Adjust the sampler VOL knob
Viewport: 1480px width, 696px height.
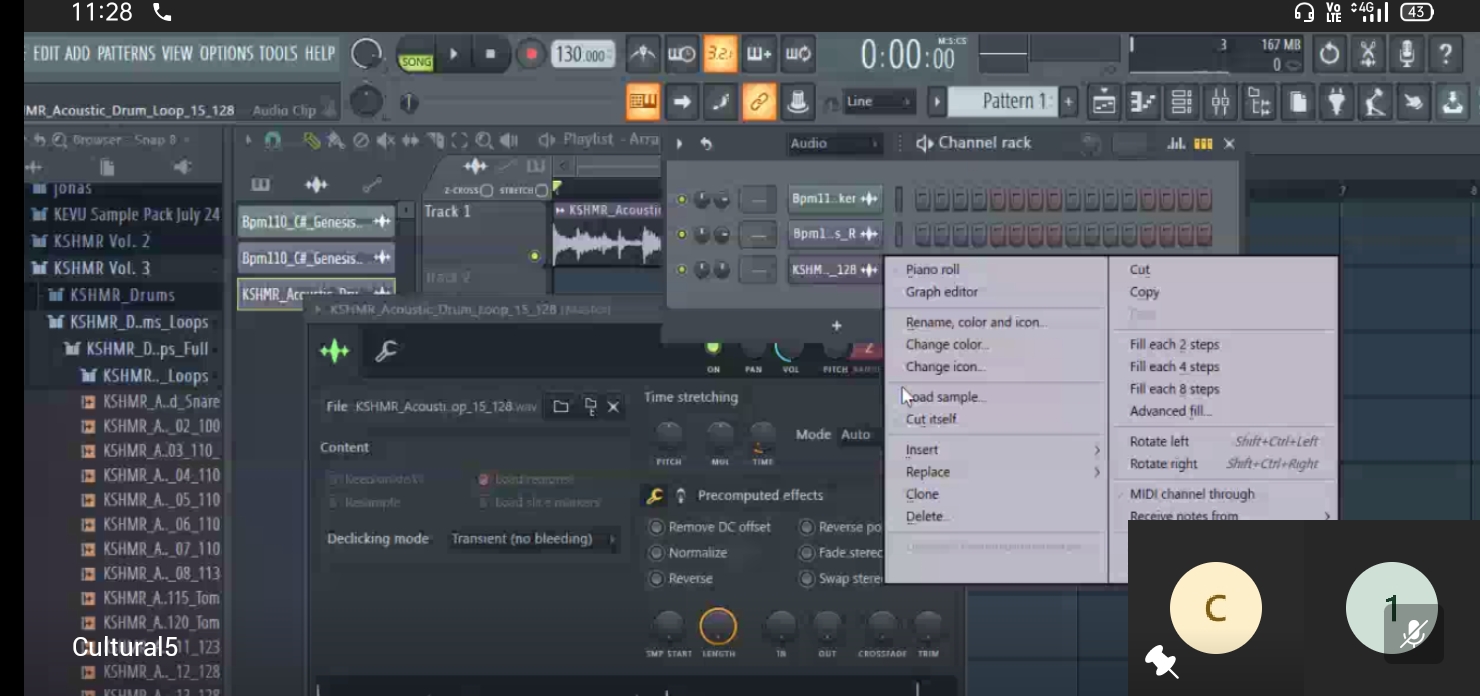click(x=788, y=350)
